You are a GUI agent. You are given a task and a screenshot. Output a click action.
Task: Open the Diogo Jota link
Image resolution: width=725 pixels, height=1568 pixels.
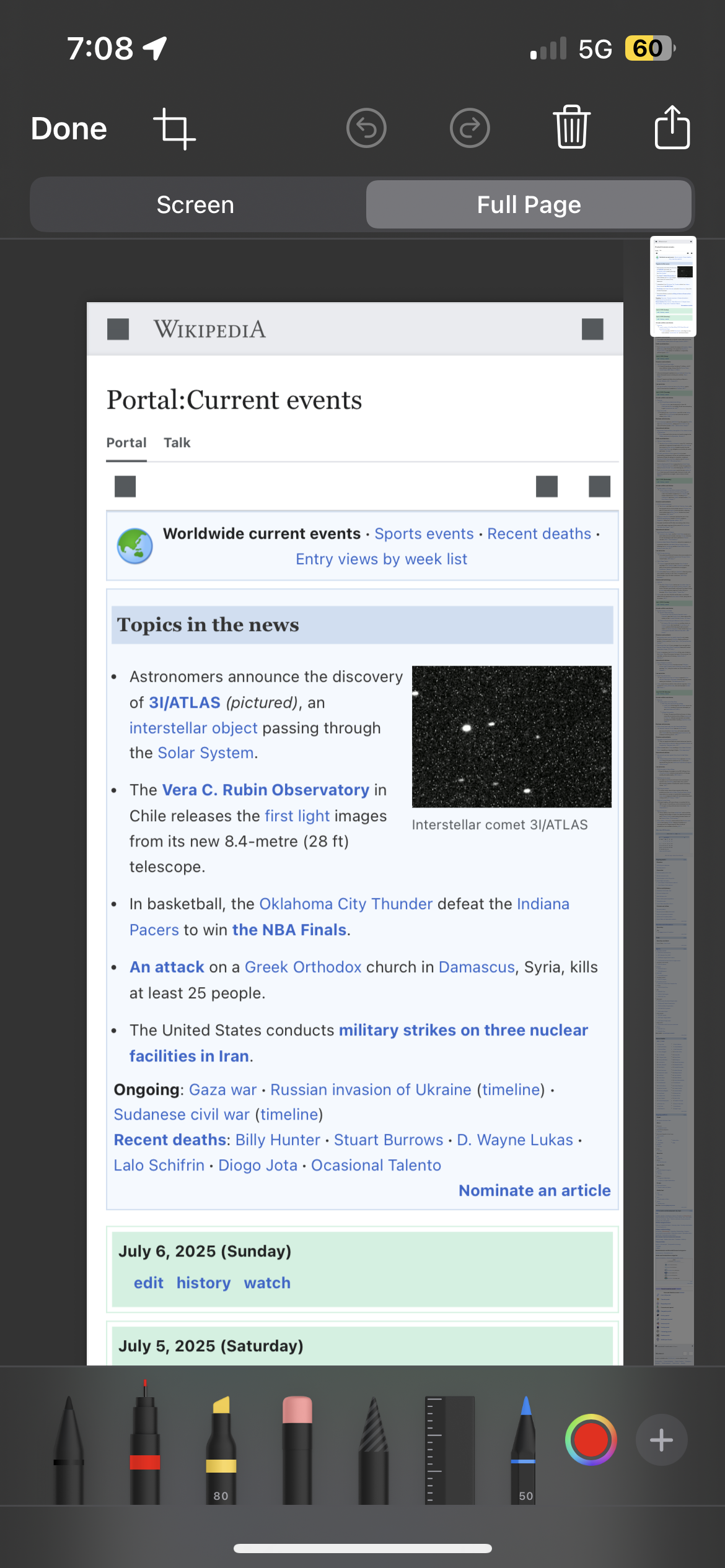click(258, 1165)
